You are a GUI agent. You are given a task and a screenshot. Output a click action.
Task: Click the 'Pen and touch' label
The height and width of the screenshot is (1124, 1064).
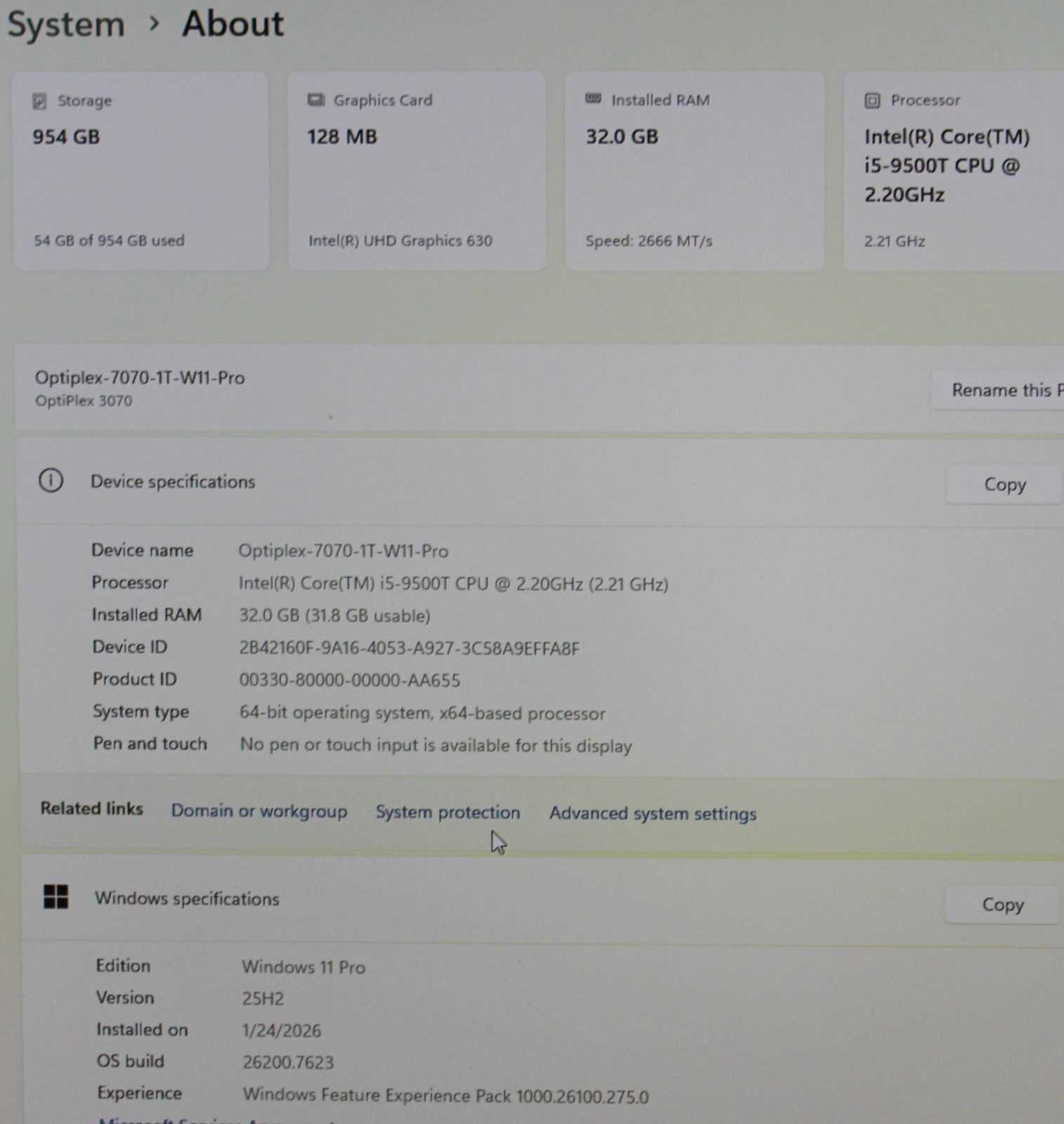(150, 744)
